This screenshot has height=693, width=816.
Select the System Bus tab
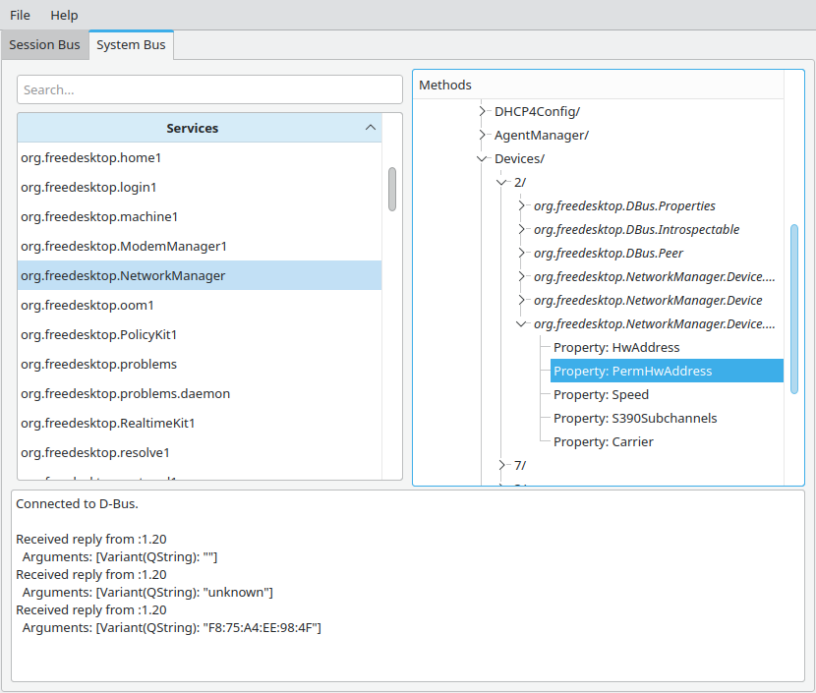[x=131, y=45]
